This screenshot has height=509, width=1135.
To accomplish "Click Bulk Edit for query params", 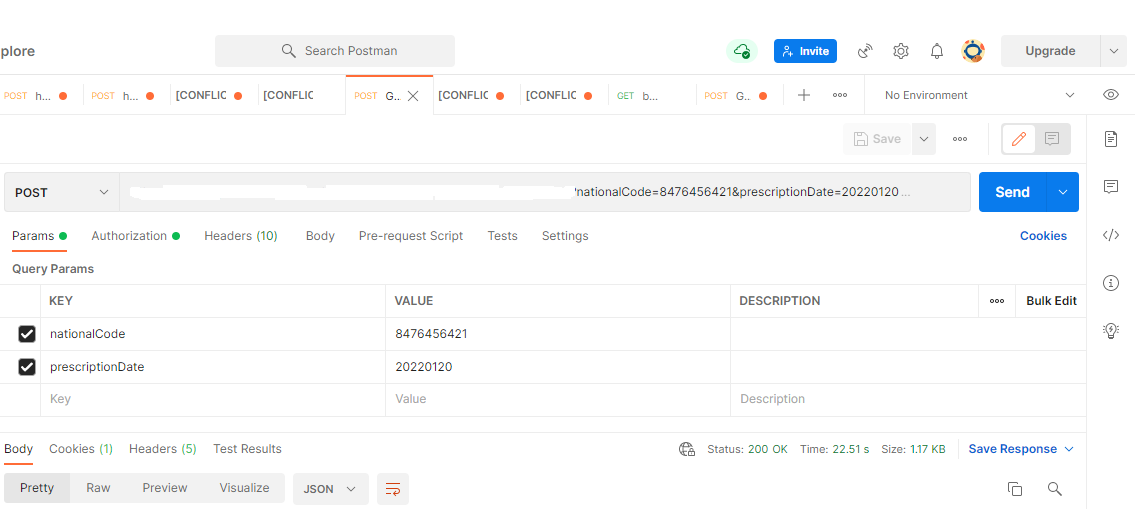I will click(1051, 300).
